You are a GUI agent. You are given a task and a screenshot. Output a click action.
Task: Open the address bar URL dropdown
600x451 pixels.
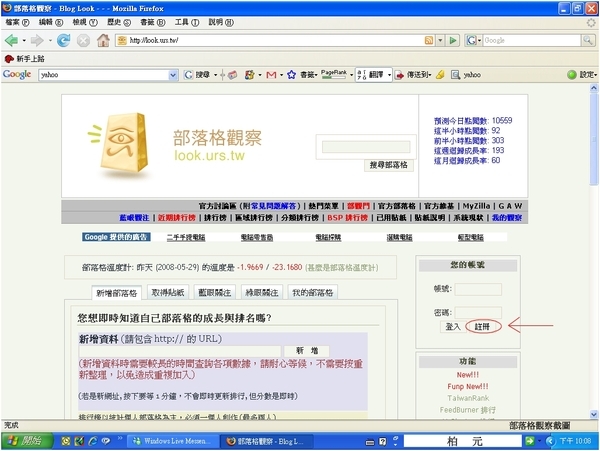pos(440,40)
